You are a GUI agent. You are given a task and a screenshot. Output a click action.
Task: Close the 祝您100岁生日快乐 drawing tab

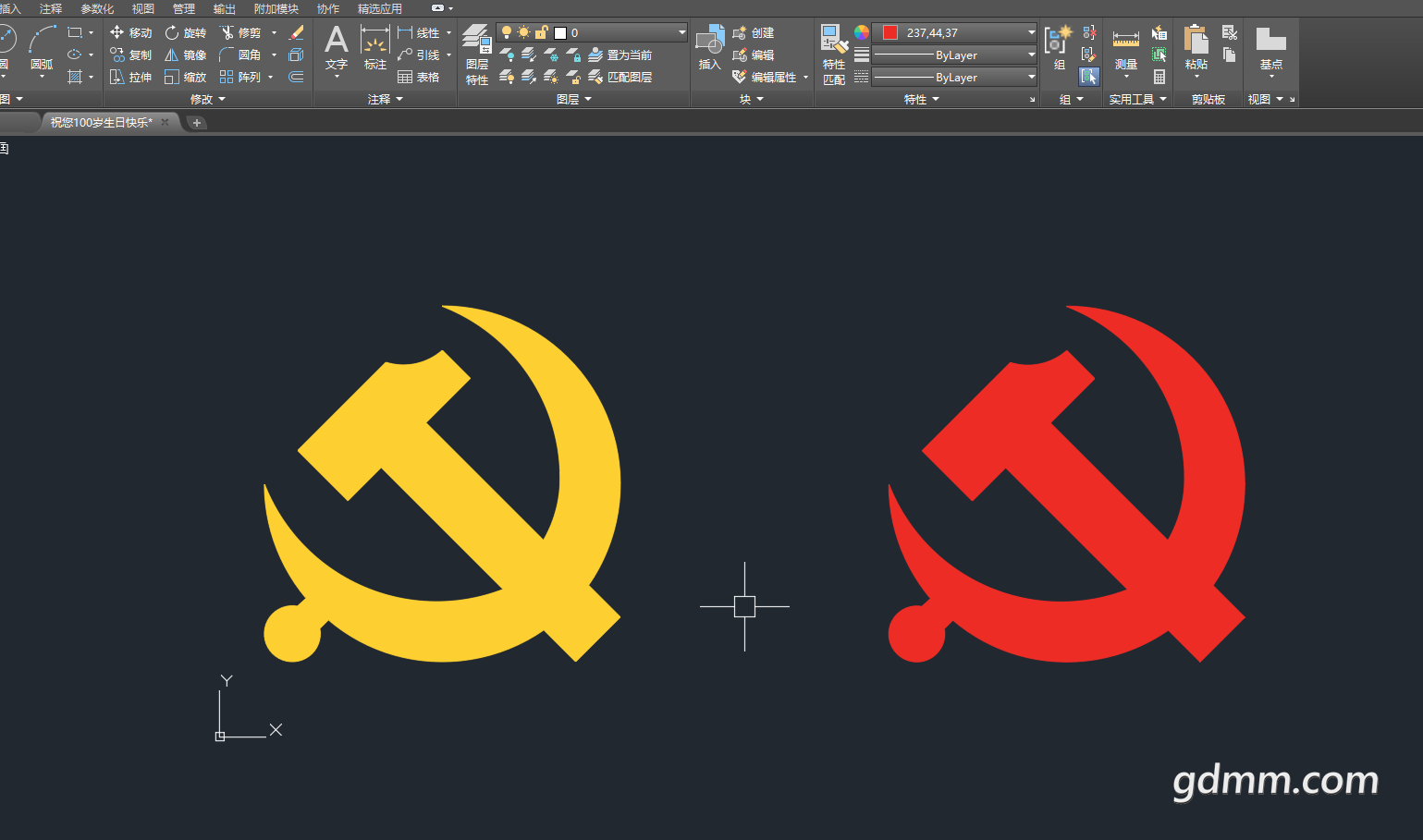[166, 122]
